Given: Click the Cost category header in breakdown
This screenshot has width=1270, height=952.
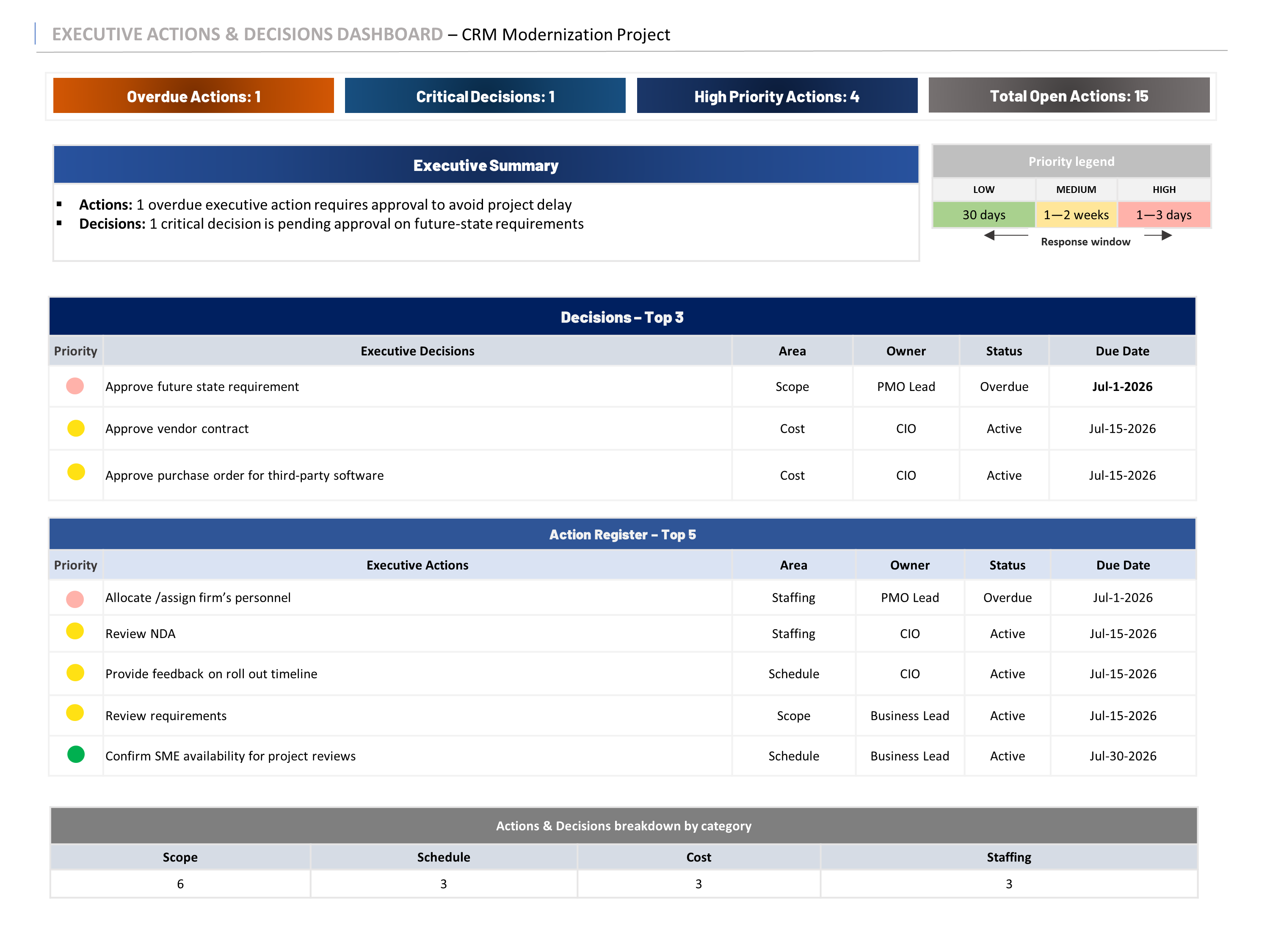Looking at the screenshot, I should 698,857.
